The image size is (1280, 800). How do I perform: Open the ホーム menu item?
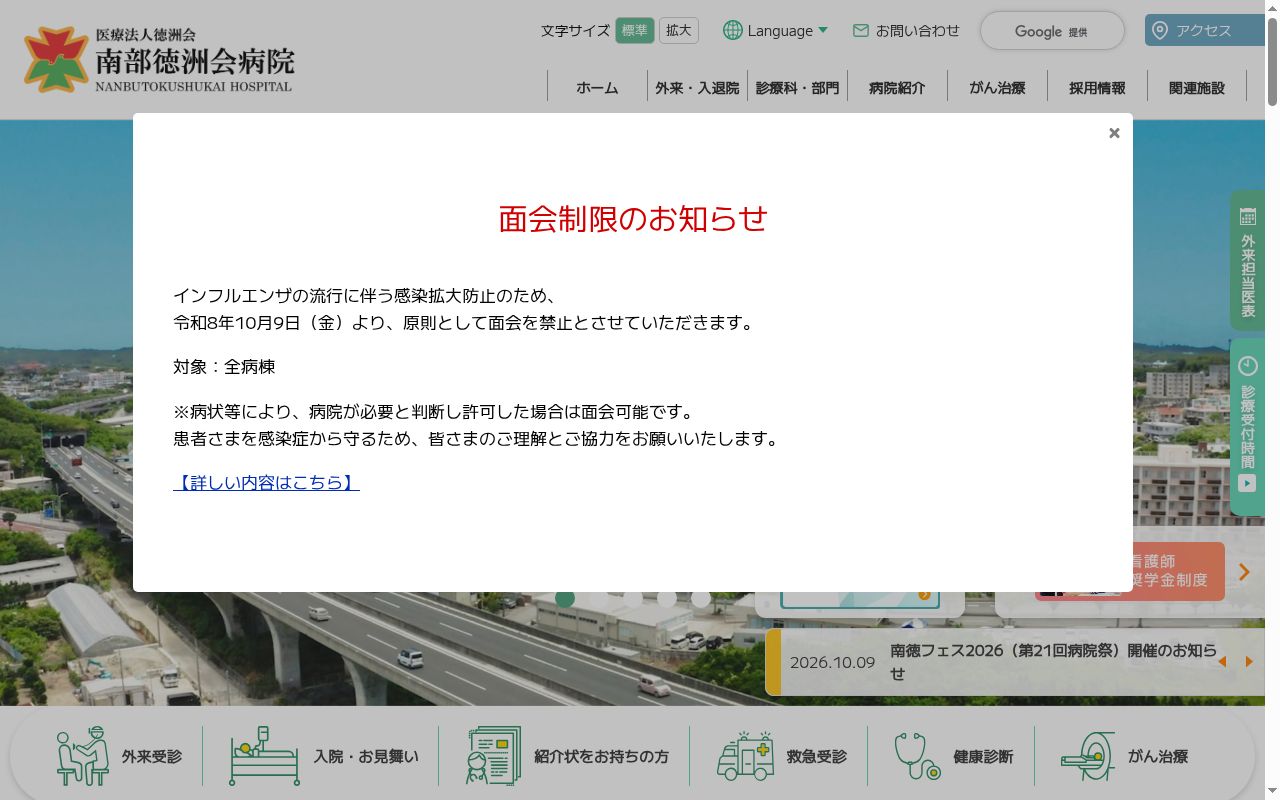597,88
